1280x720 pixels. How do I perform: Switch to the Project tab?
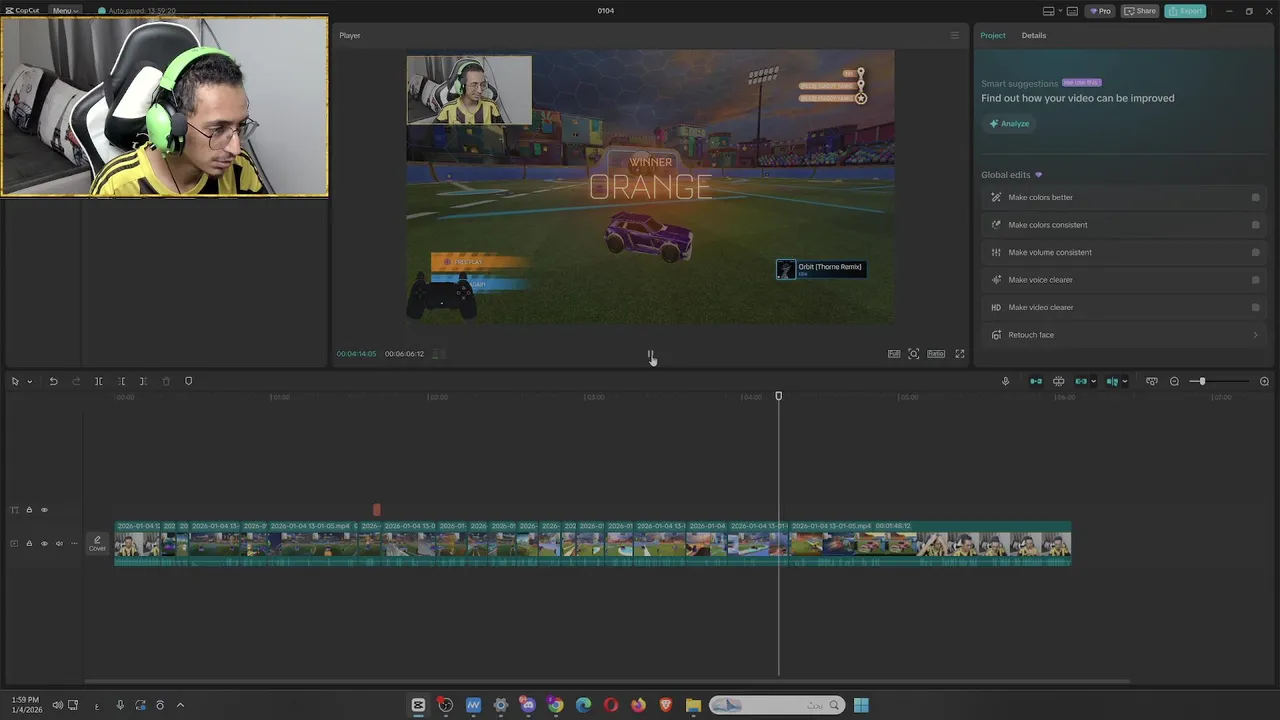[x=993, y=35]
